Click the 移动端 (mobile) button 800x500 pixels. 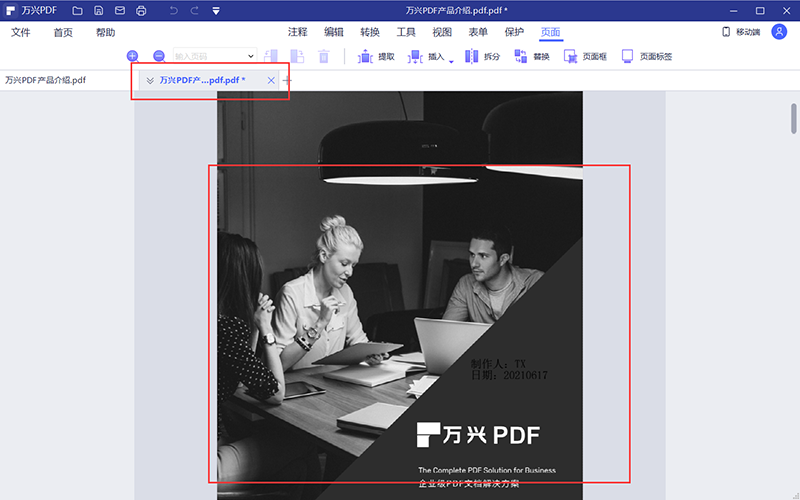[x=740, y=32]
